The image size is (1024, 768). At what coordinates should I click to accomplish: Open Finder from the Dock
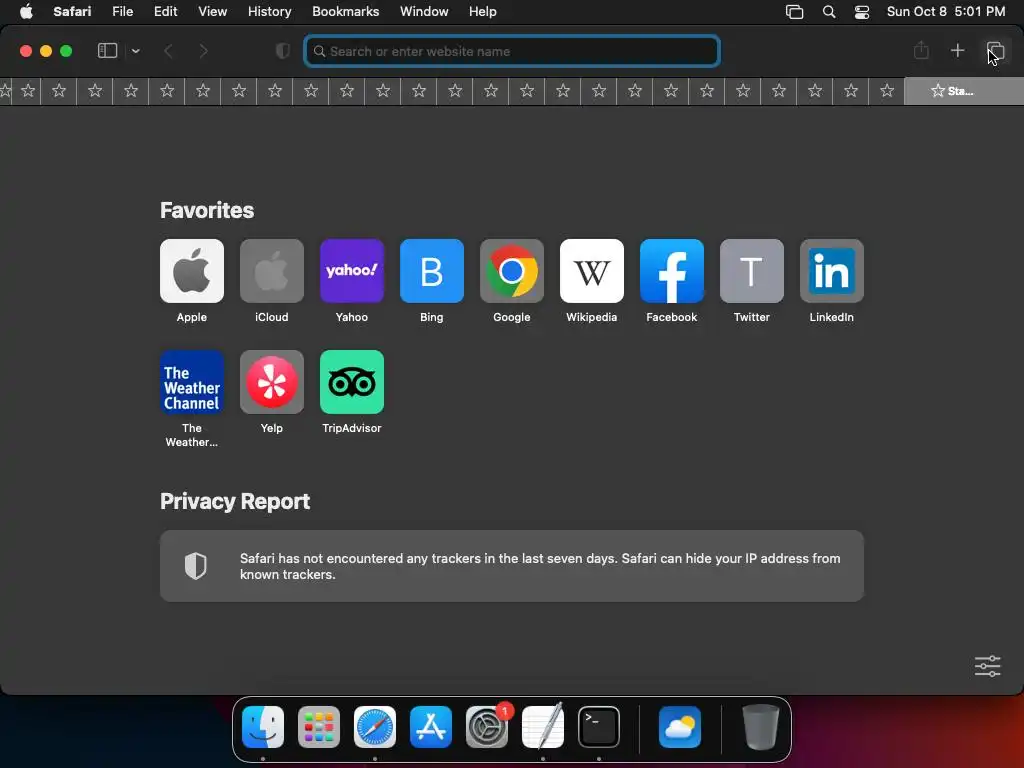tap(263, 727)
